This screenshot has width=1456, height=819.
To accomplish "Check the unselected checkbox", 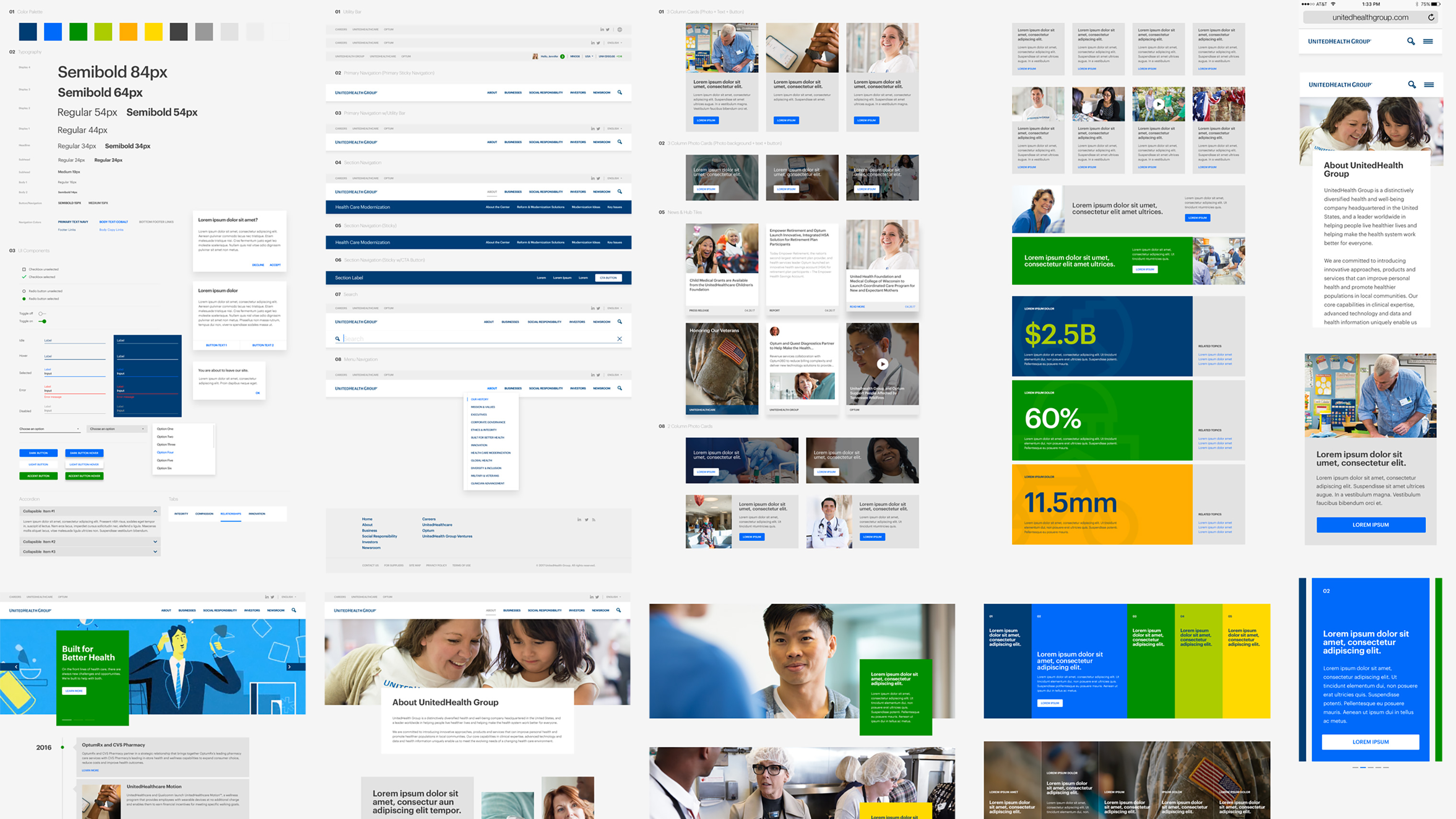I will point(24,269).
